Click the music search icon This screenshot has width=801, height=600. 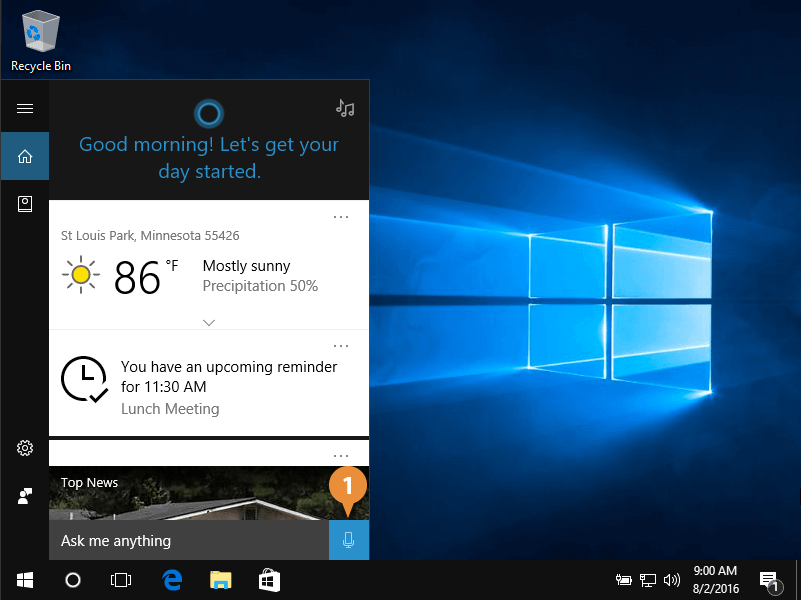pyautogui.click(x=345, y=108)
